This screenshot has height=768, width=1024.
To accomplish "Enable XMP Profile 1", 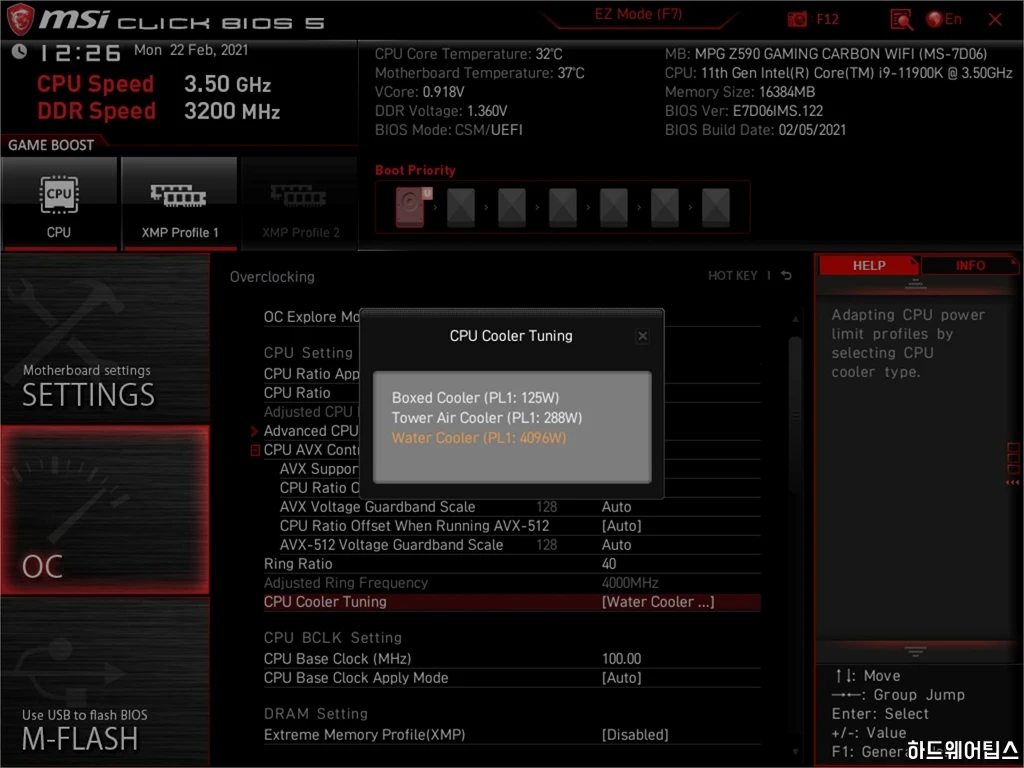I will 180,203.
